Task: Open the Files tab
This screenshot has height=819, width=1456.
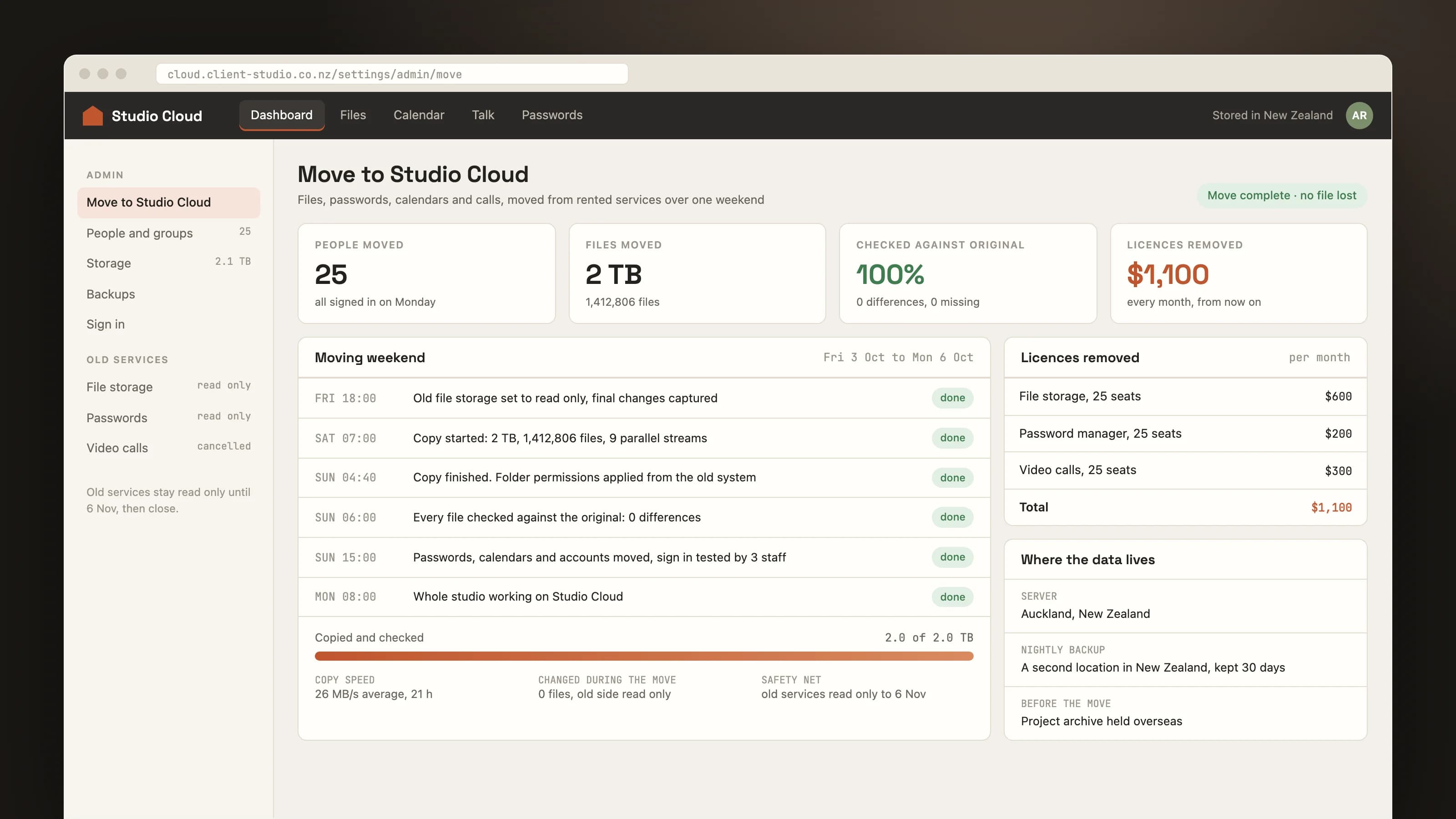Action: [x=353, y=115]
